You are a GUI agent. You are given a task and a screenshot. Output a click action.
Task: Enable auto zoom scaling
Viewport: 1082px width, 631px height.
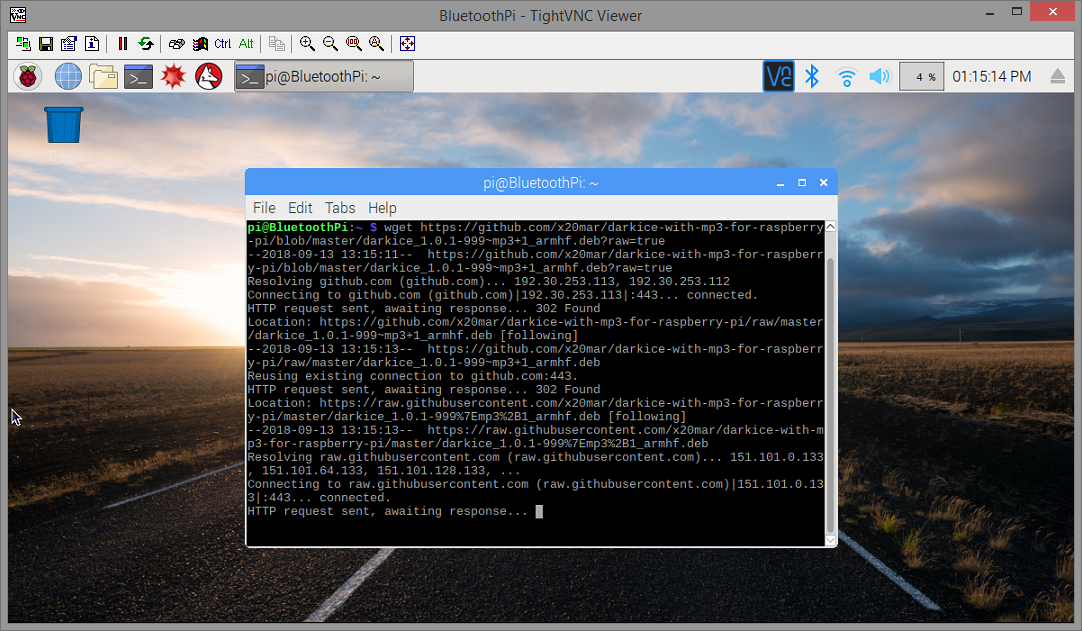click(376, 43)
